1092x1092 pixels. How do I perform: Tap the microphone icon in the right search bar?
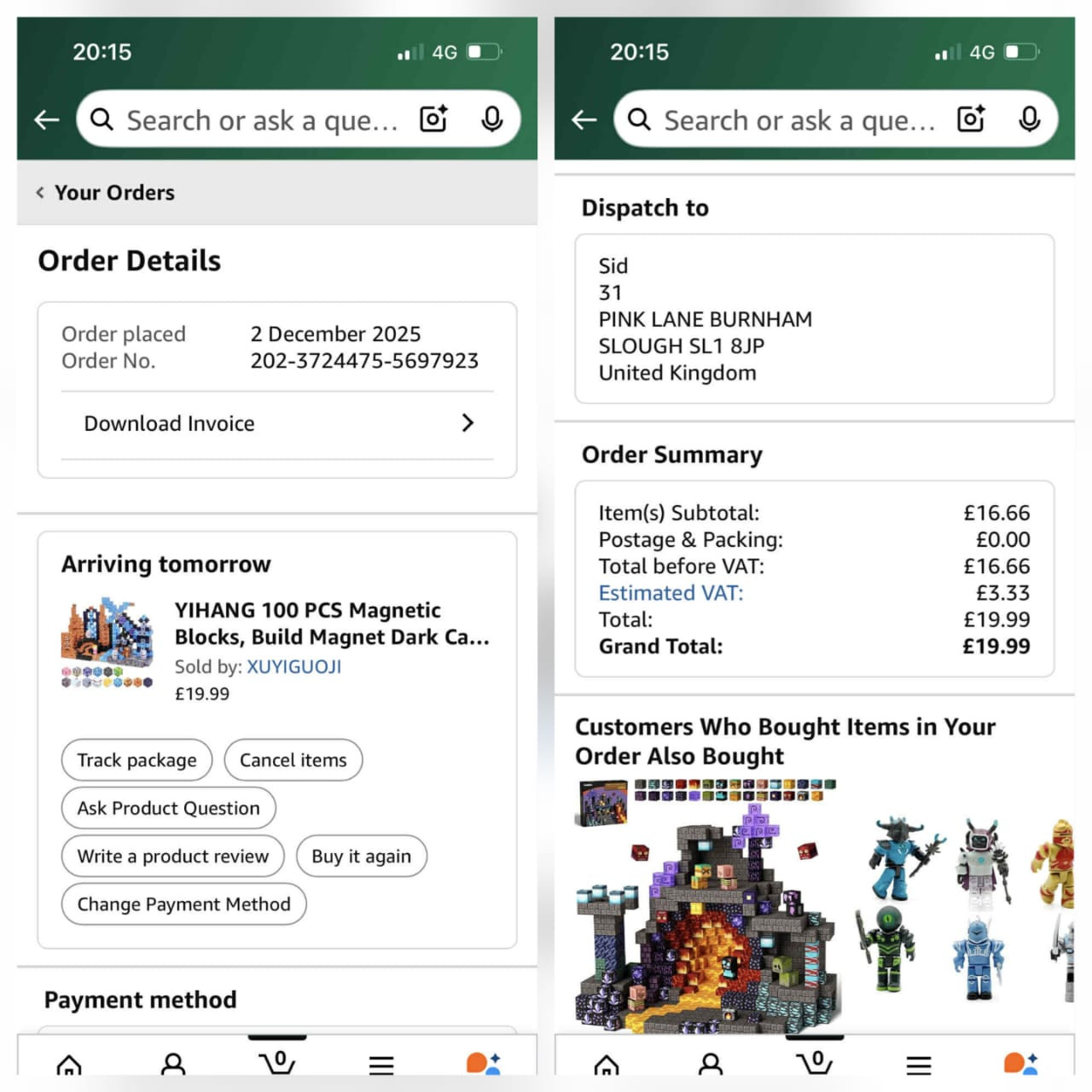tap(1029, 119)
